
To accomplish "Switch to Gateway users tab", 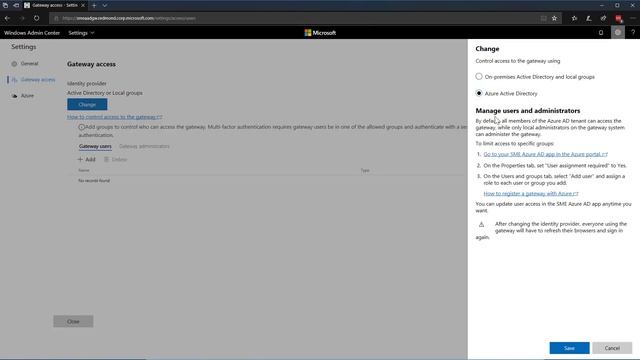I will point(95,146).
